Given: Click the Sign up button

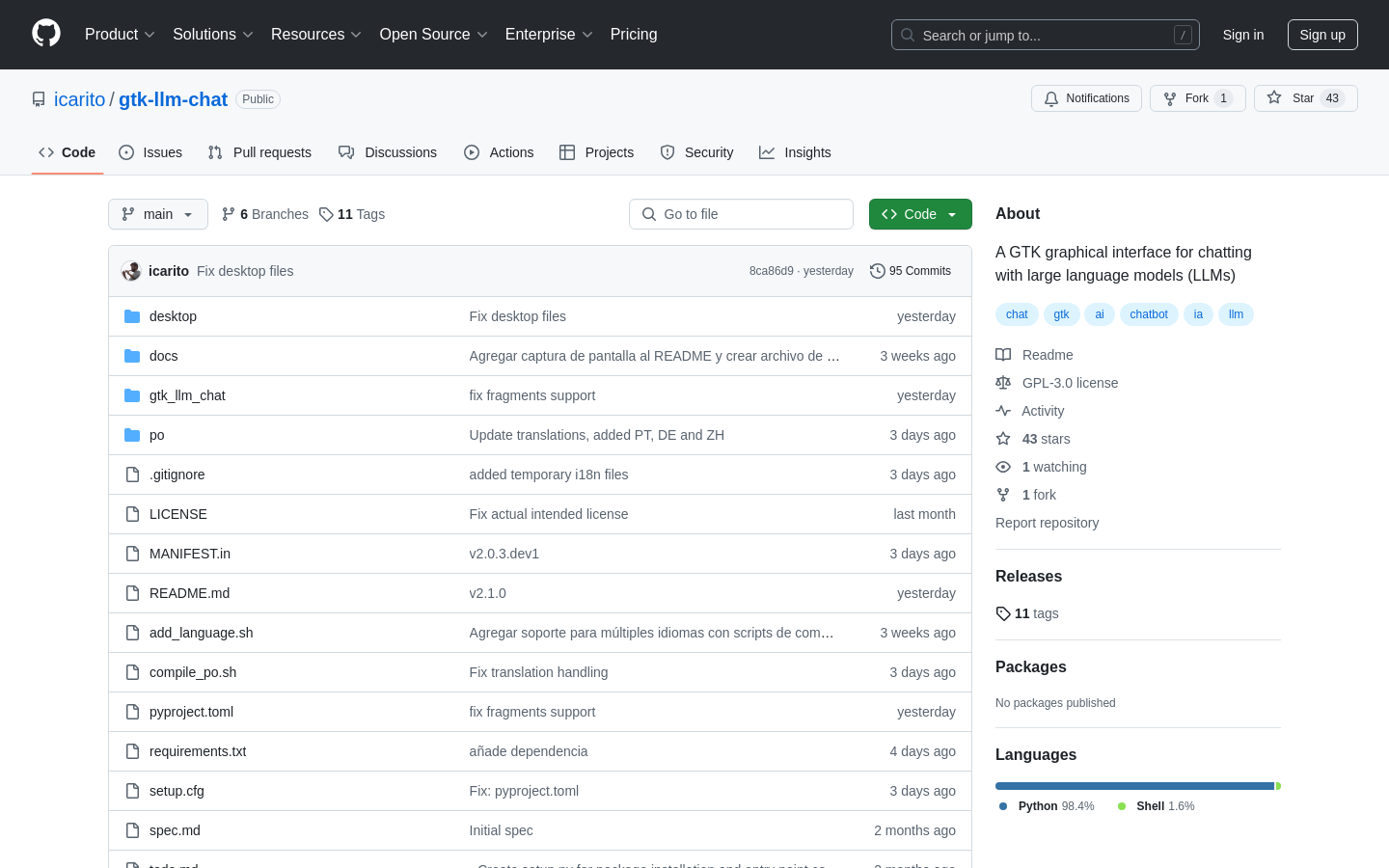Looking at the screenshot, I should 1322,35.
